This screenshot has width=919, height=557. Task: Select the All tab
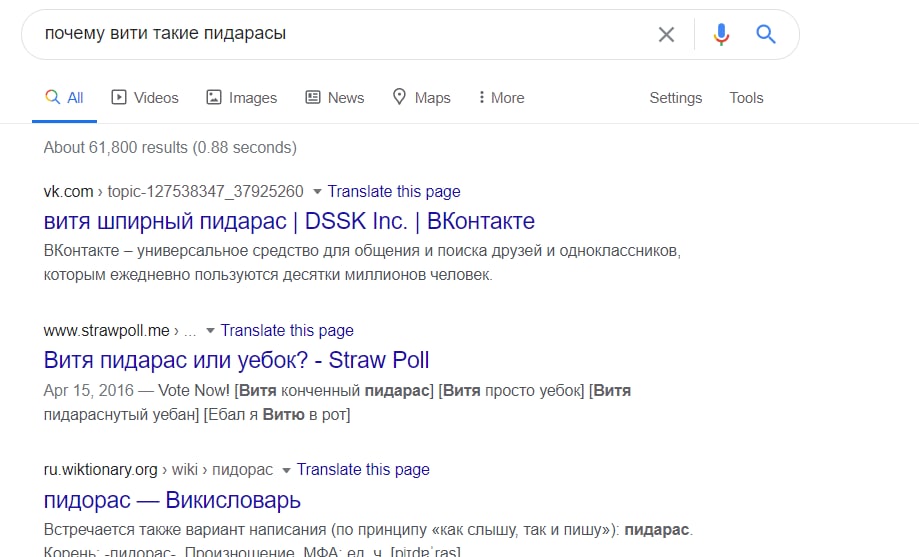coord(64,98)
